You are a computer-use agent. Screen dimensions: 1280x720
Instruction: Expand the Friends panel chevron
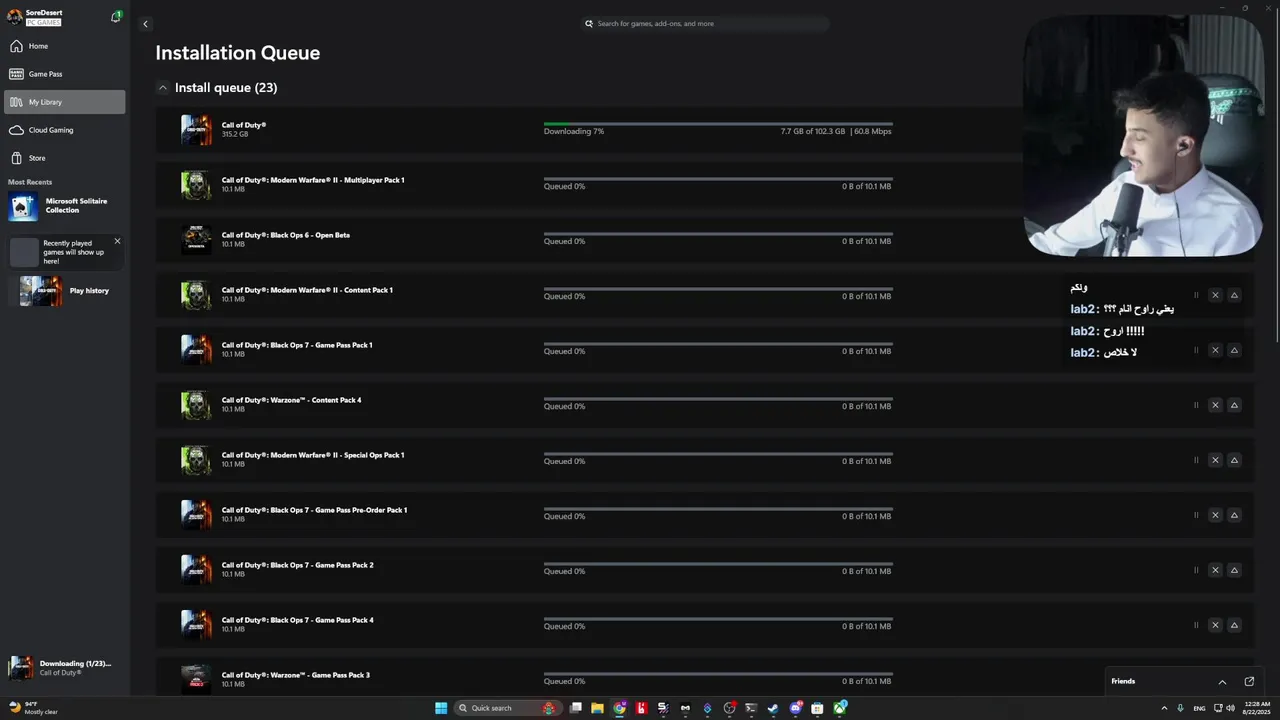(1222, 681)
